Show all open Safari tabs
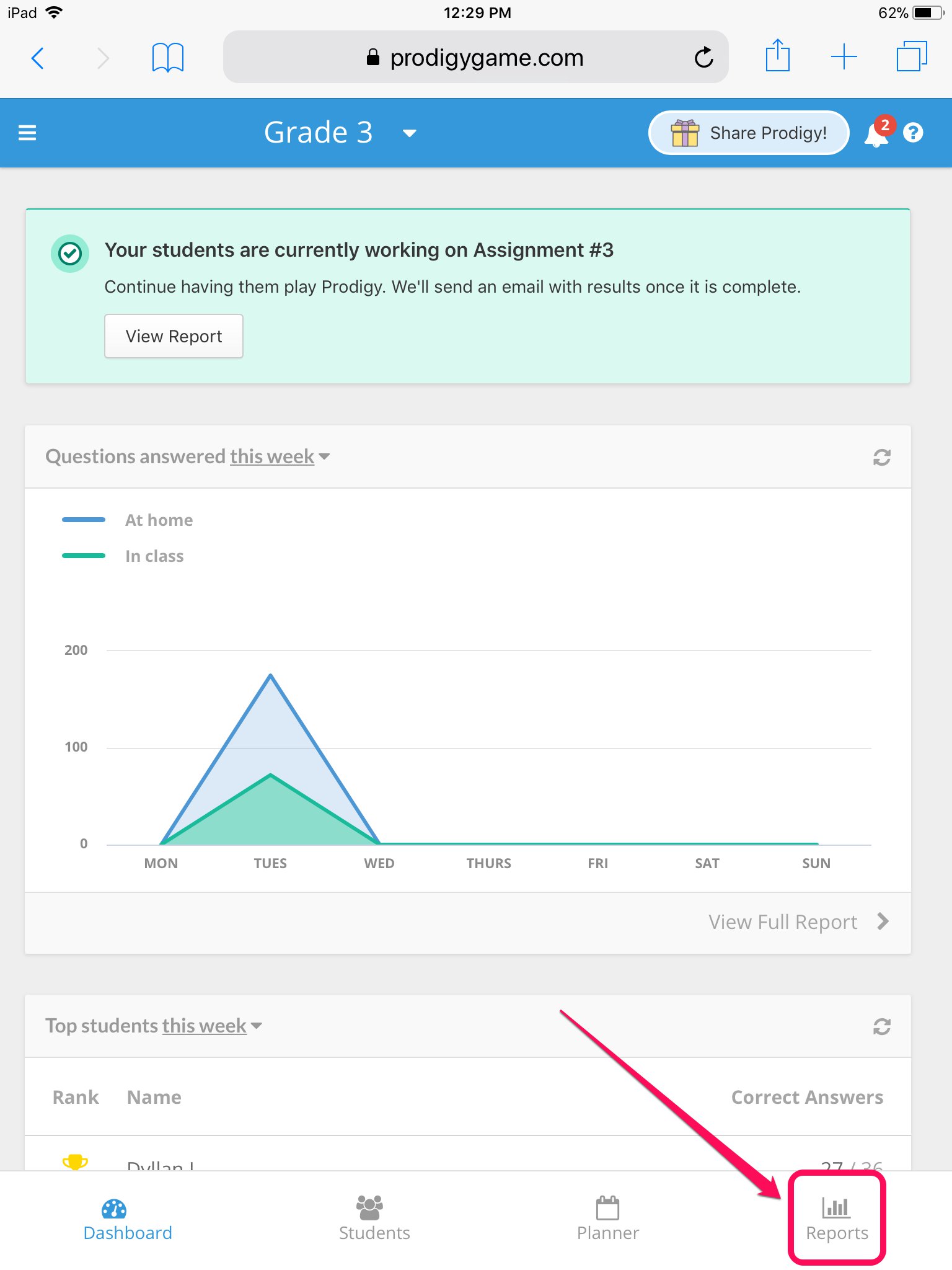 coord(912,56)
